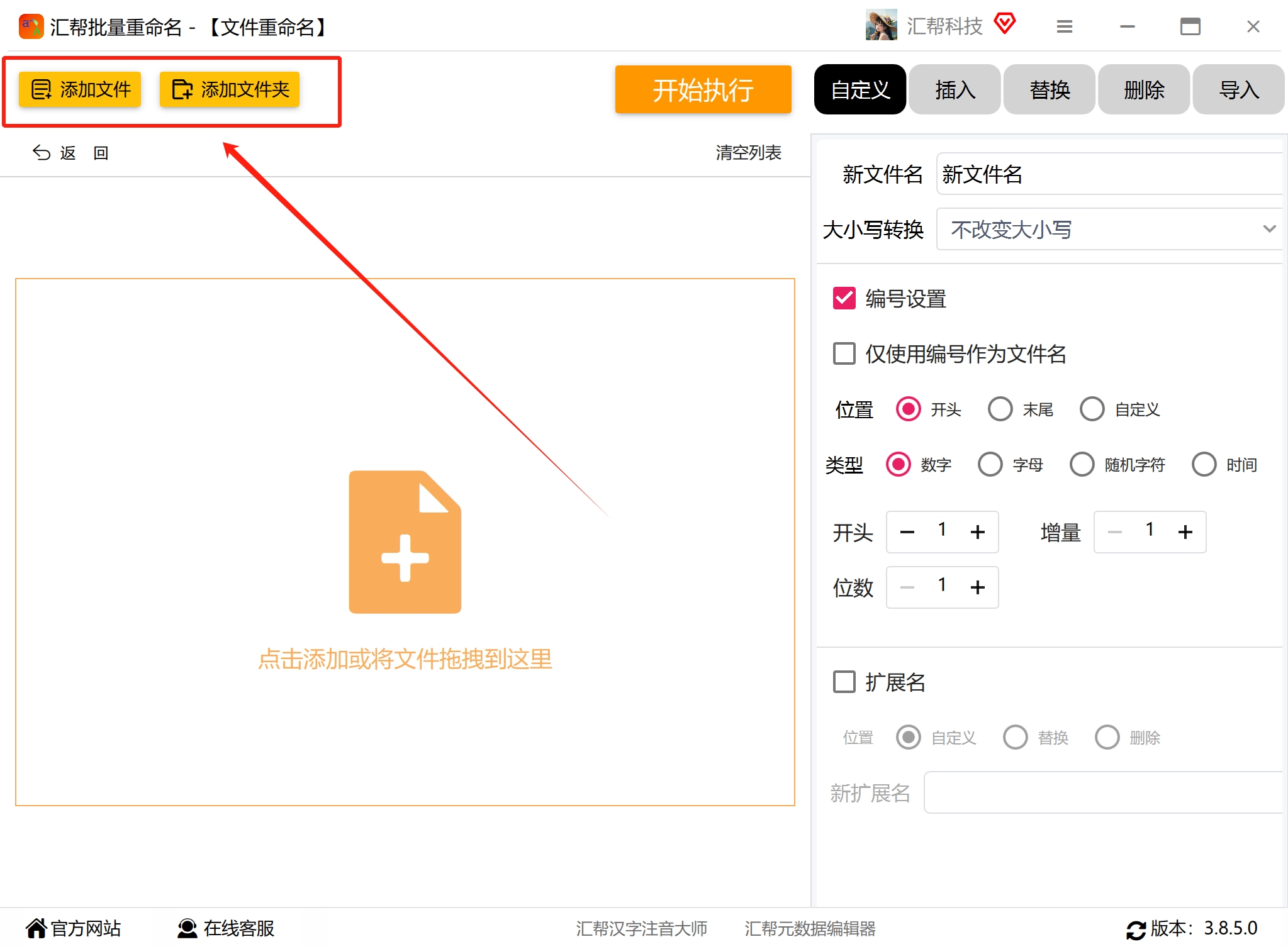Open the hamburger menu in title bar
The image size is (1288, 949).
click(1064, 26)
